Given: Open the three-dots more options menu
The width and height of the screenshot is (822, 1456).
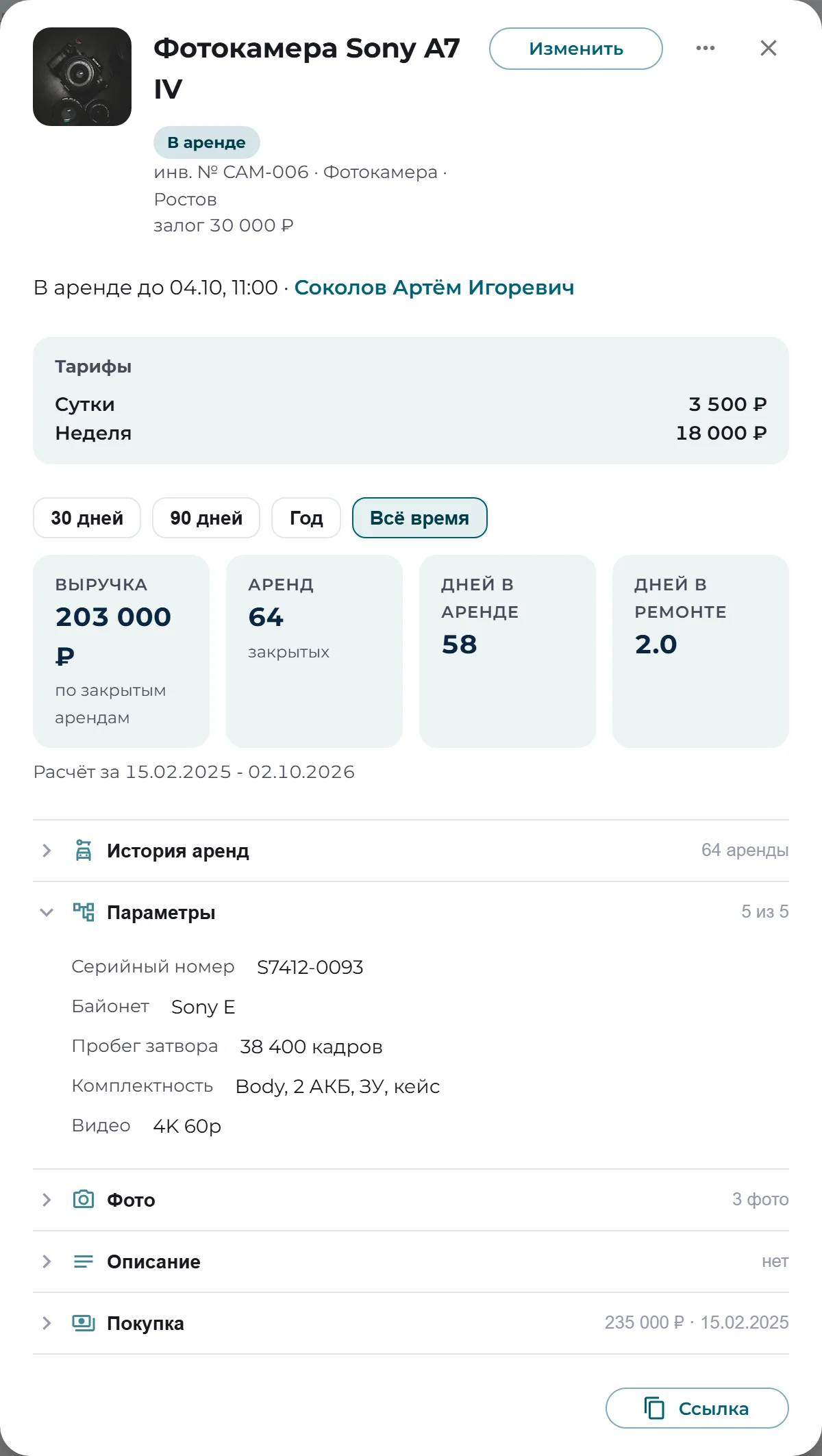Looking at the screenshot, I should tap(706, 48).
